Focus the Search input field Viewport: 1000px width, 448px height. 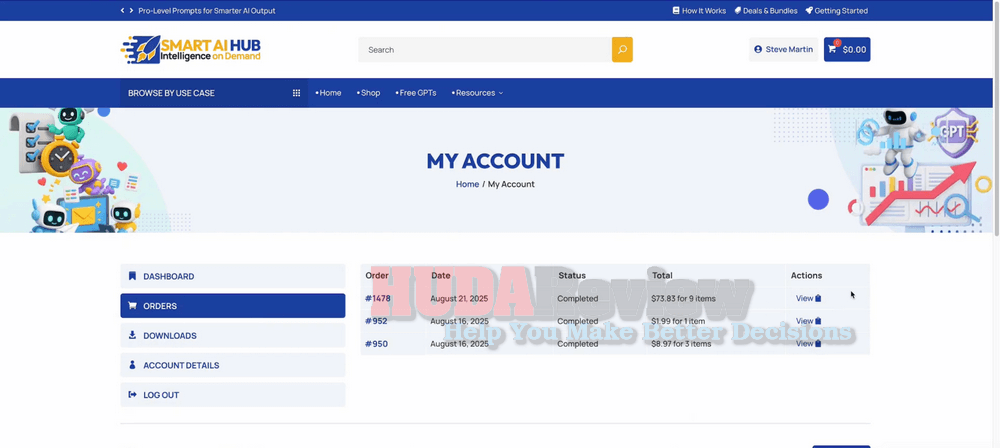485,50
